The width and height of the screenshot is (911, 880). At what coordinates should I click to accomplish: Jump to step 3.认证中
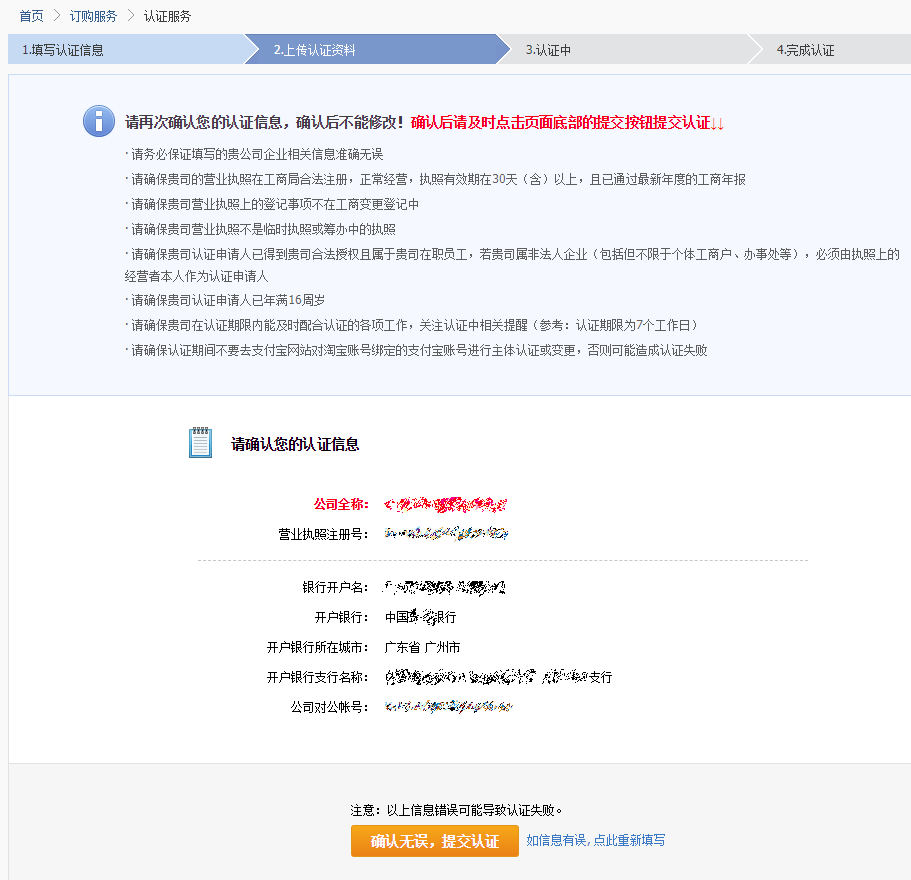pos(548,50)
